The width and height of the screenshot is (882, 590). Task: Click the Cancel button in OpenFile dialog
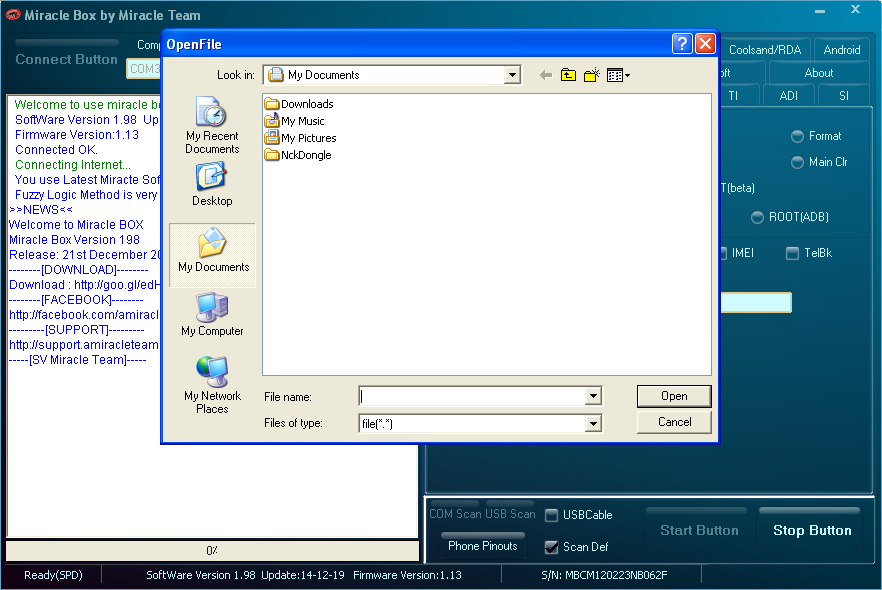tap(674, 422)
